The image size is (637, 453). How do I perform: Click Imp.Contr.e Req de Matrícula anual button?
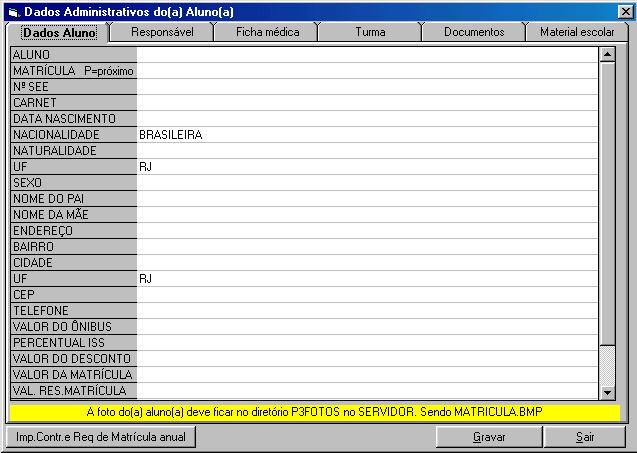99,437
